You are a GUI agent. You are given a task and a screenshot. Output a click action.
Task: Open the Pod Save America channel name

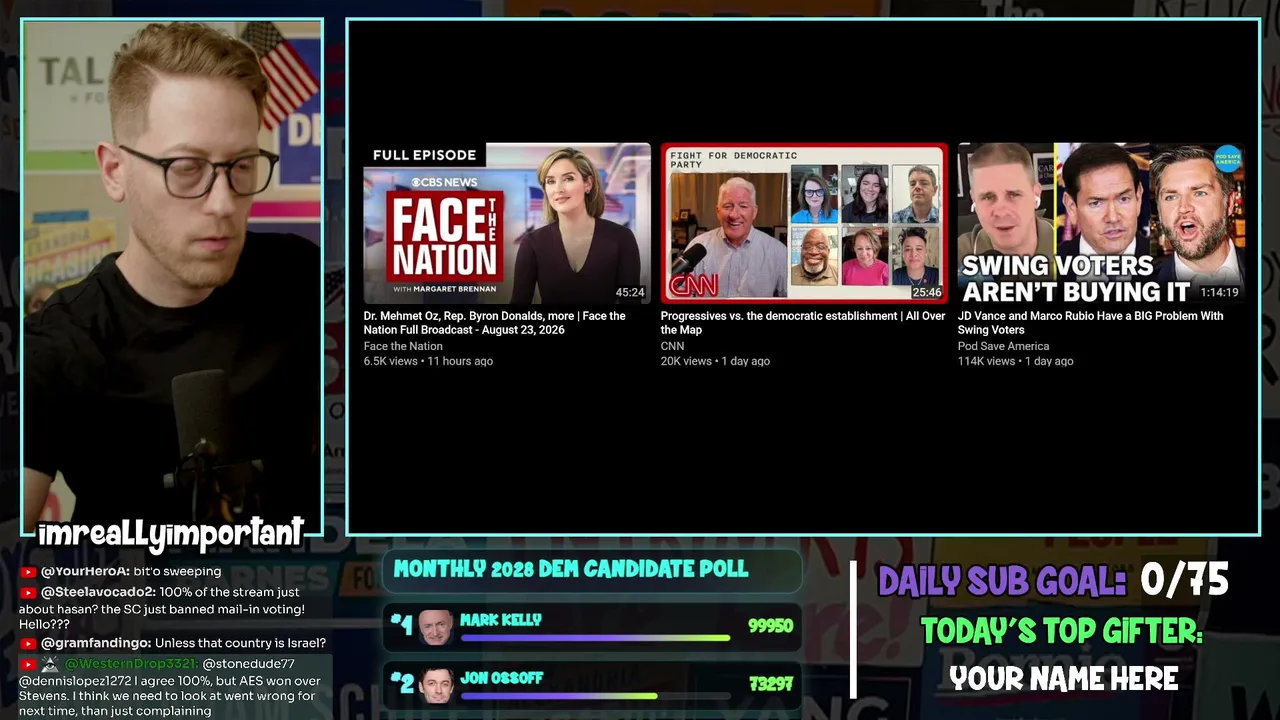[x=1003, y=347]
